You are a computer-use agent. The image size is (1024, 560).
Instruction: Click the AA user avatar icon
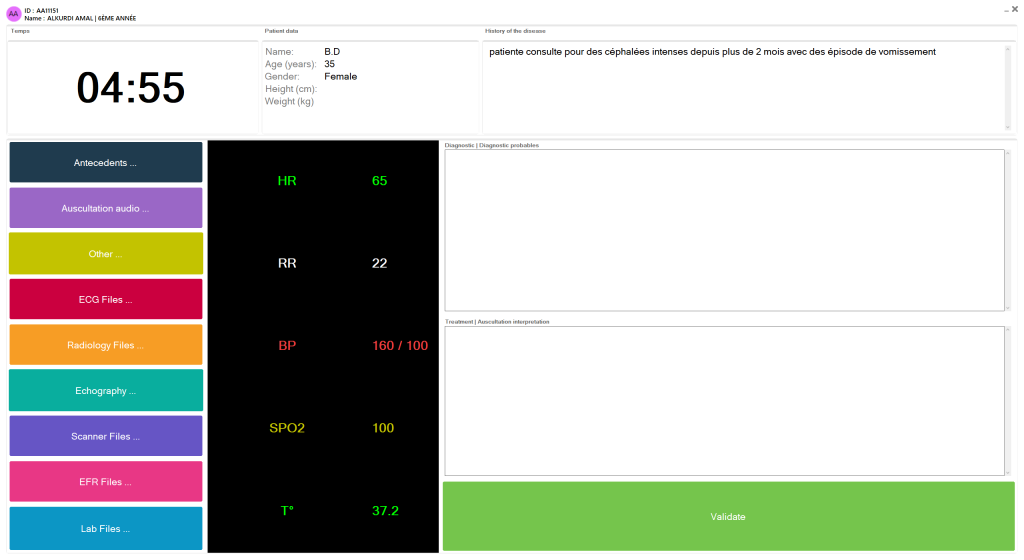[x=14, y=14]
